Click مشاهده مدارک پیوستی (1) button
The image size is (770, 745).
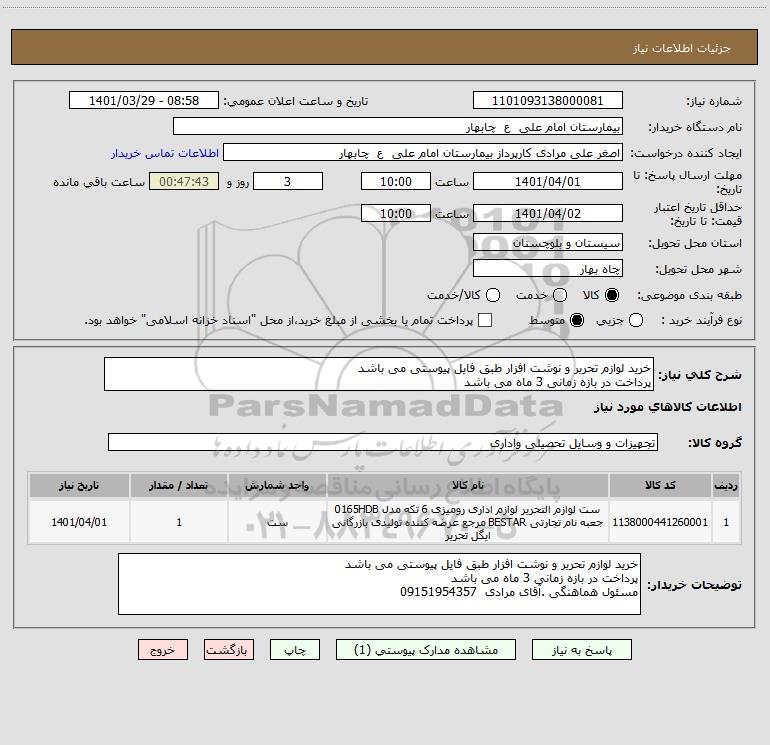click(x=426, y=650)
